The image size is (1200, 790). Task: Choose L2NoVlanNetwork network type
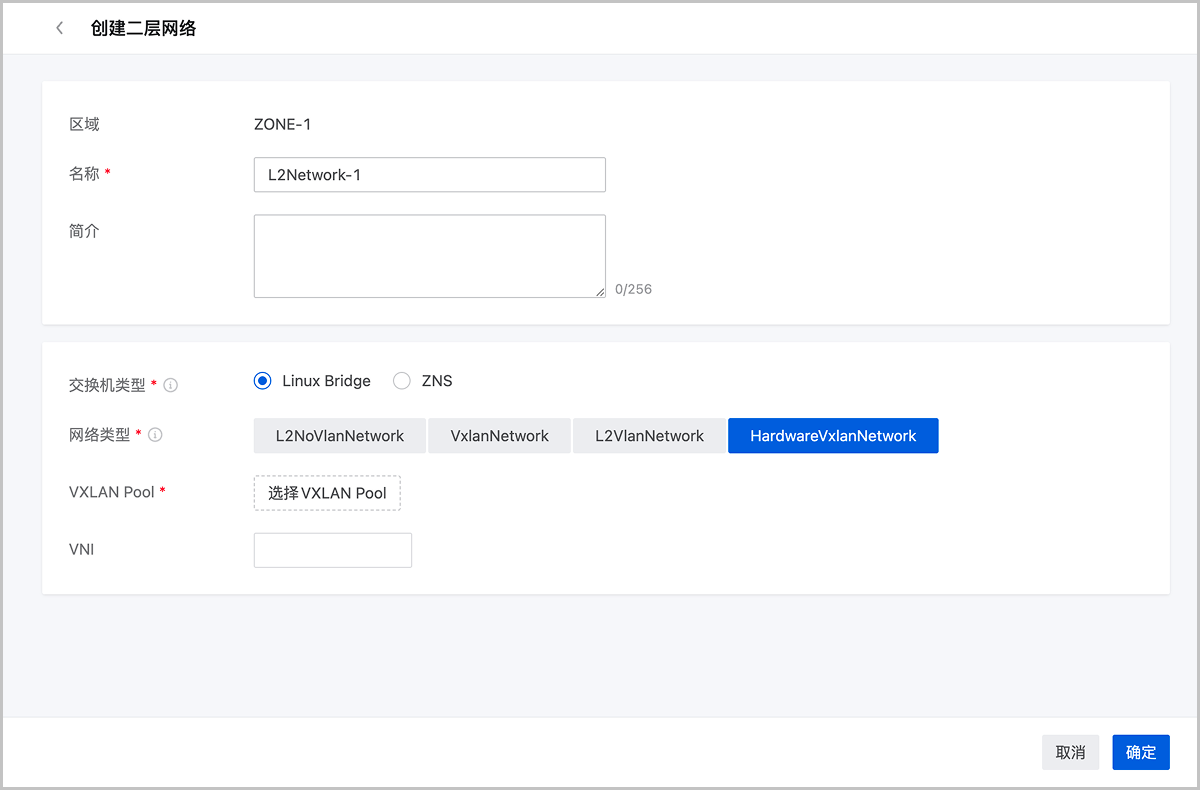tap(340, 436)
